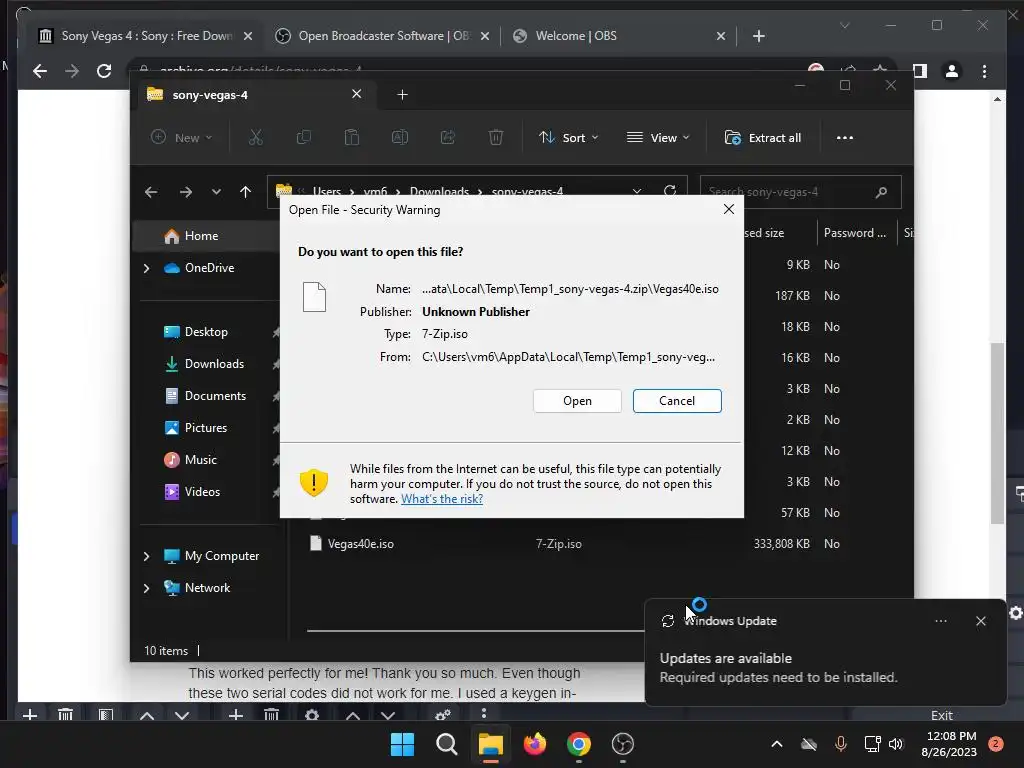
Task: Reload the Chrome page
Action: click(104, 71)
